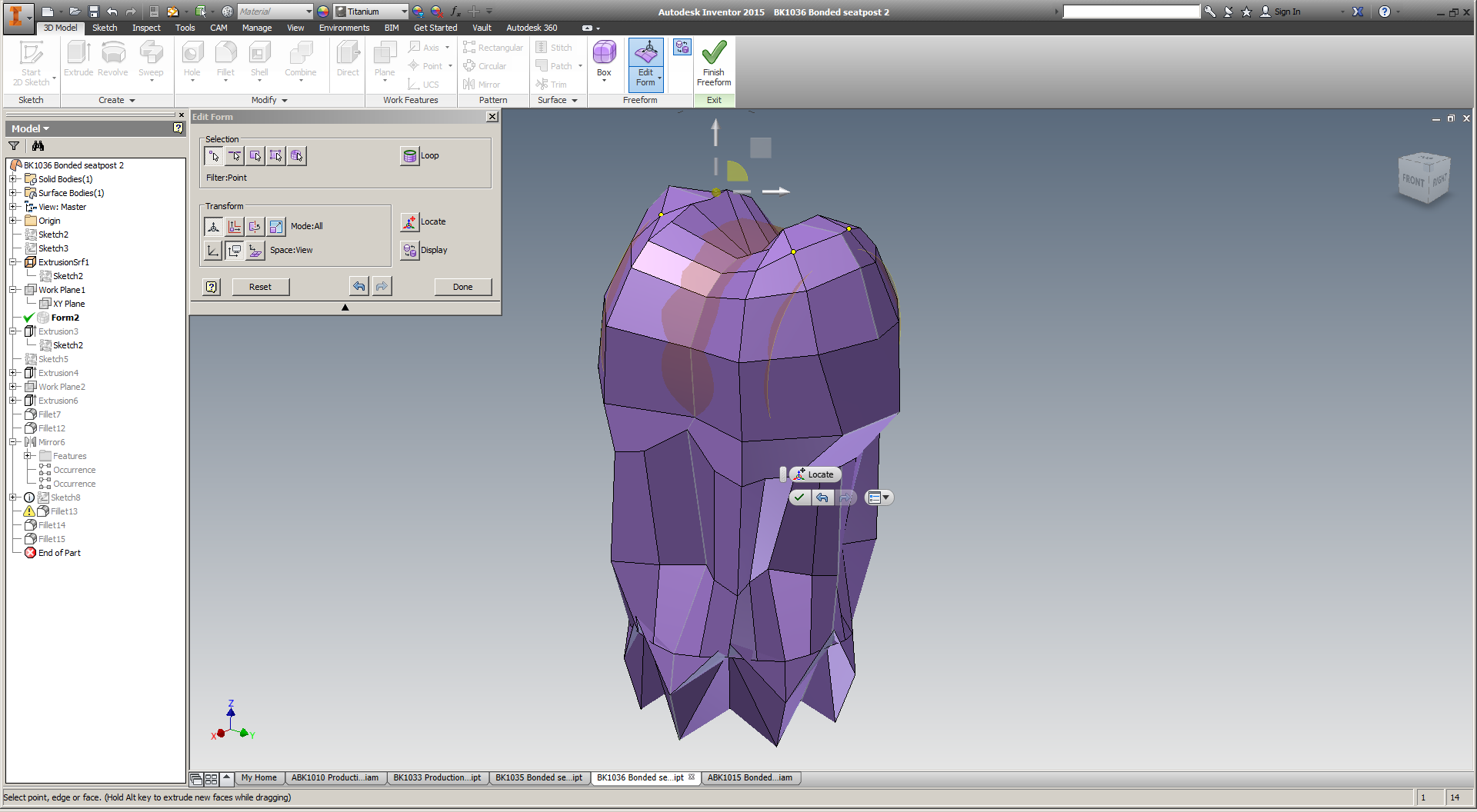Switch to Translation transform mode

coord(235,227)
